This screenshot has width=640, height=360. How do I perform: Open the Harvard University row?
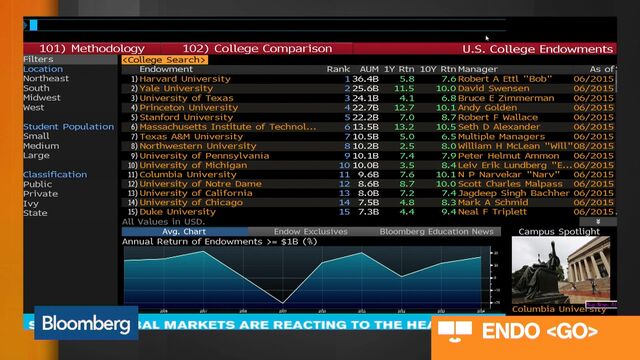(369, 79)
